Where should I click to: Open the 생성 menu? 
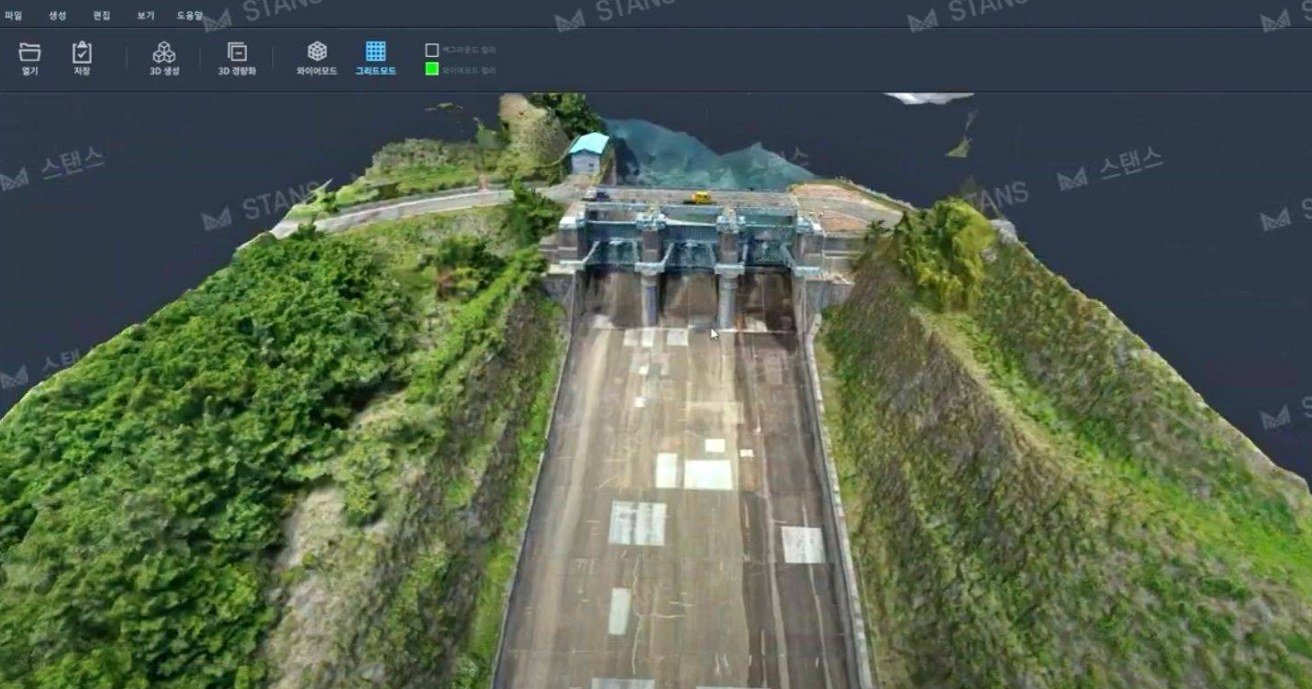pyautogui.click(x=57, y=16)
